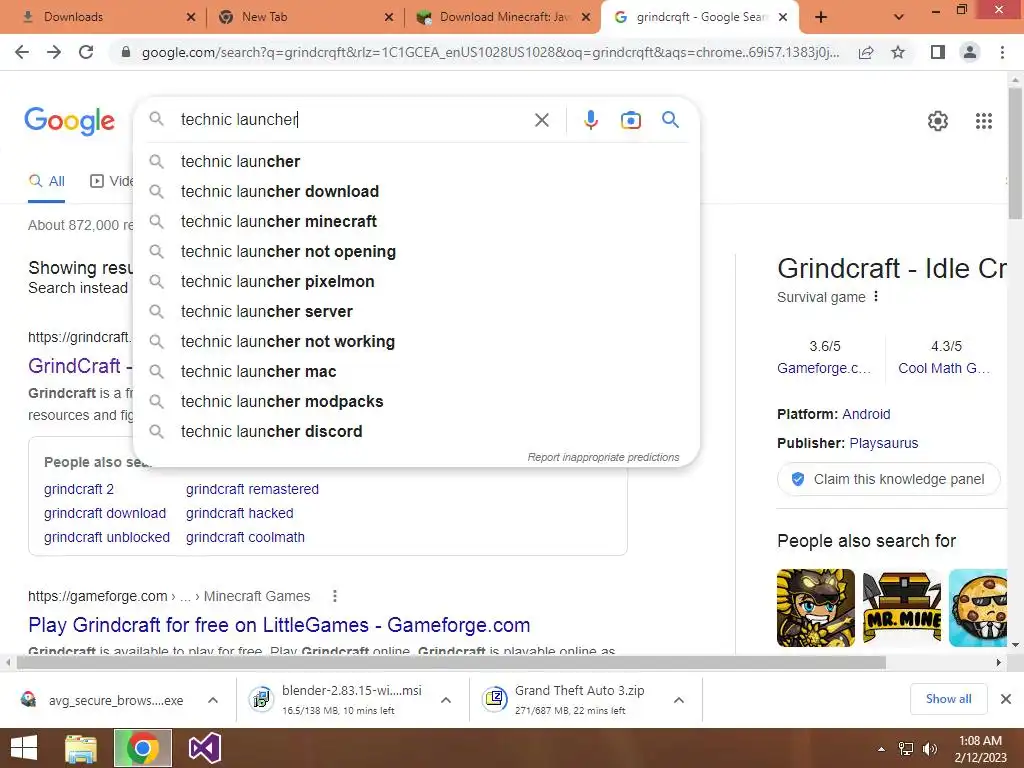Viewport: 1024px width, 768px height.
Task: Choose suggestion technic launcher mac
Action: pyautogui.click(x=416, y=372)
